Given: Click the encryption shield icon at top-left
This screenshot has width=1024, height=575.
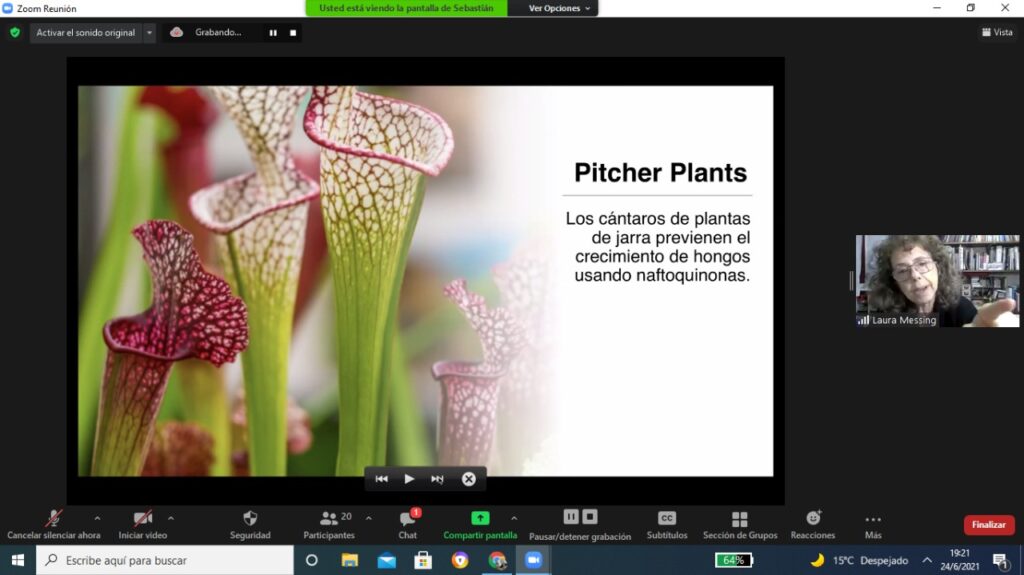Looking at the screenshot, I should (x=15, y=32).
